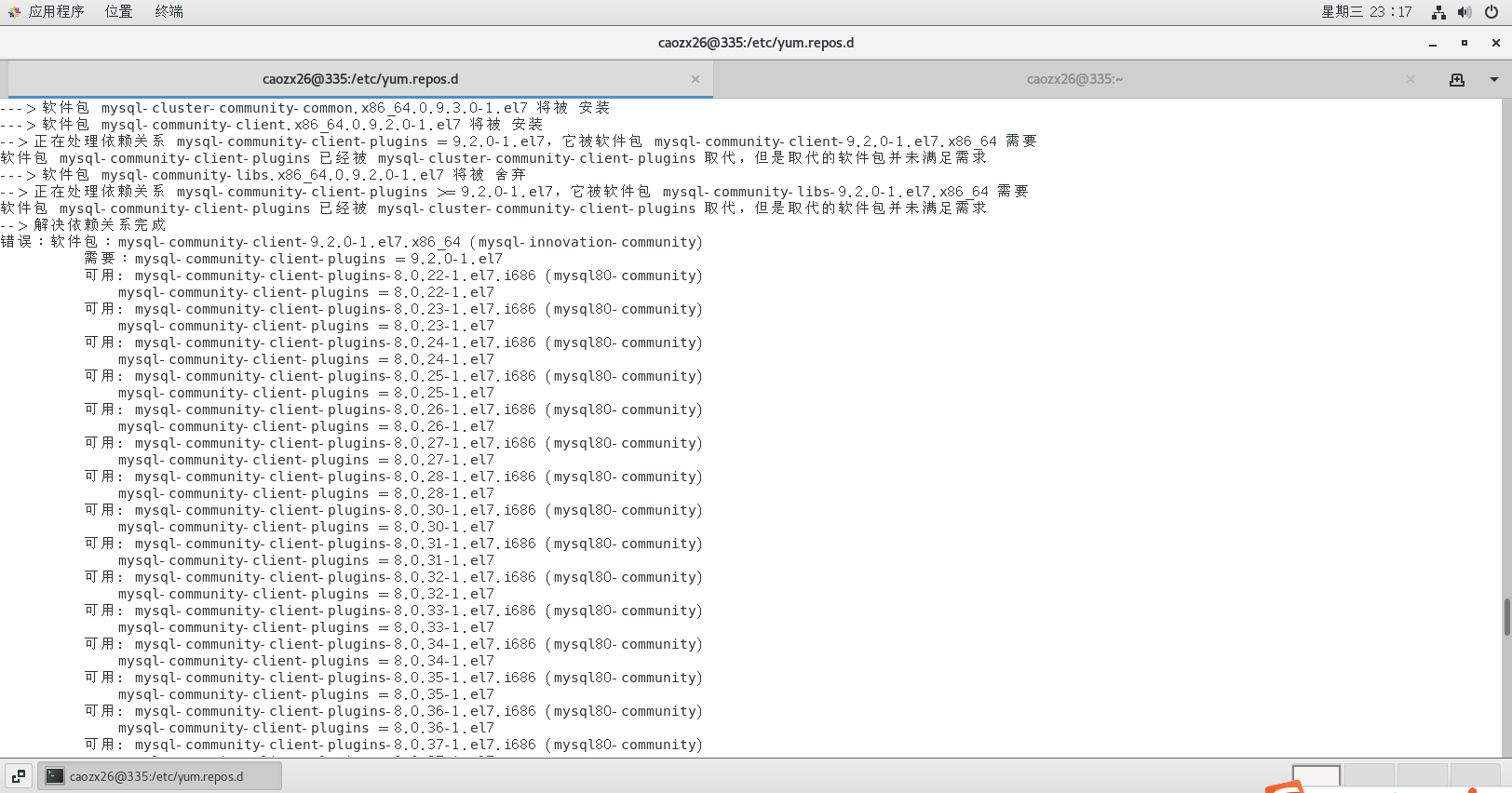
Task: Close the terminal window
Action: pos(1496,43)
